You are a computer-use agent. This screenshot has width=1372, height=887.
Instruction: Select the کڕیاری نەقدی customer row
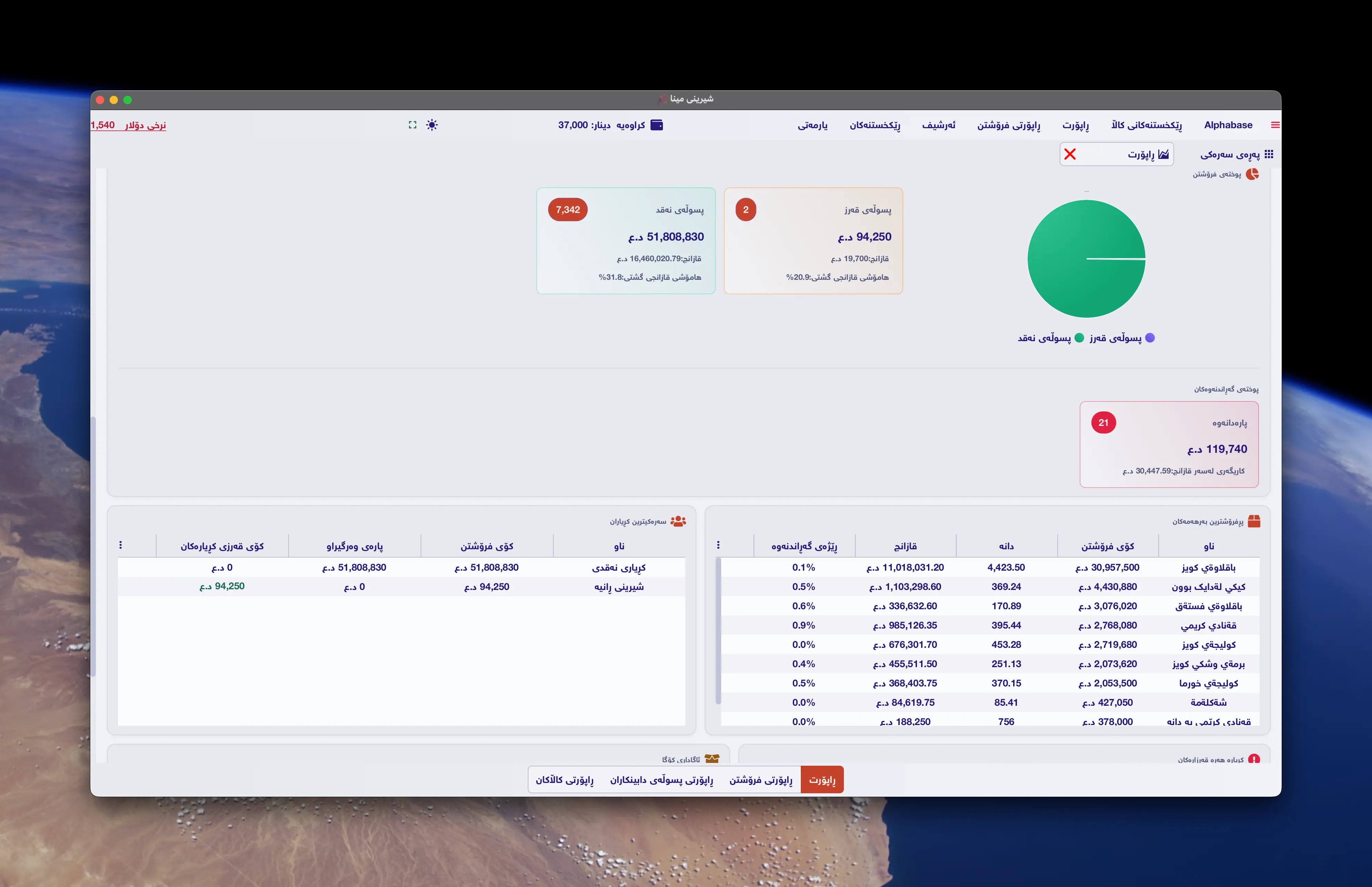402,567
